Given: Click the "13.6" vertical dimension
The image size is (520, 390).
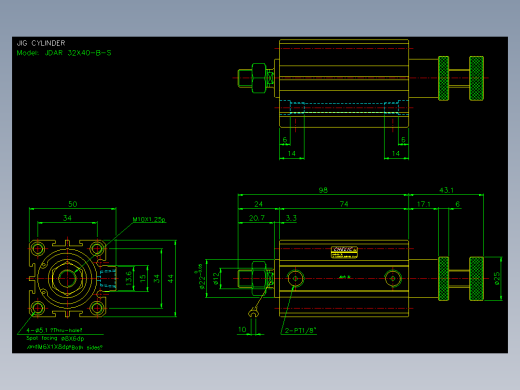Looking at the screenshot, I should click(x=129, y=278).
